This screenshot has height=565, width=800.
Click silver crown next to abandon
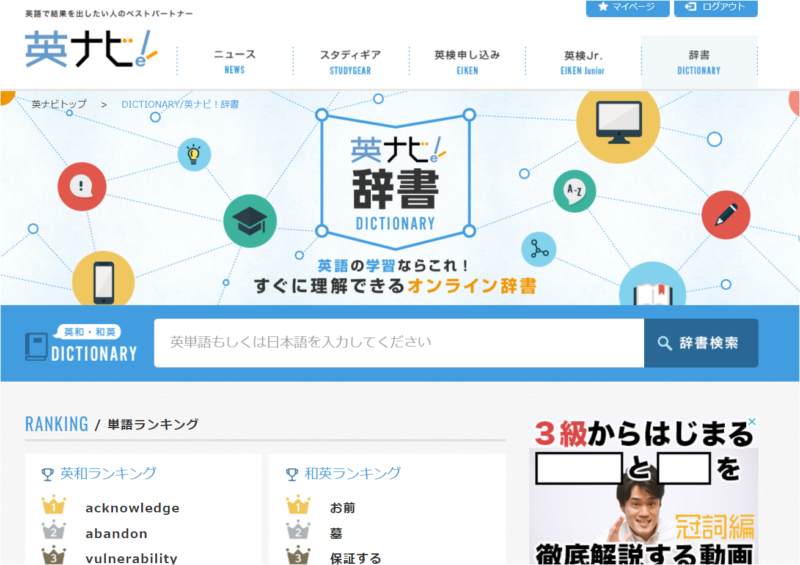pyautogui.click(x=54, y=530)
